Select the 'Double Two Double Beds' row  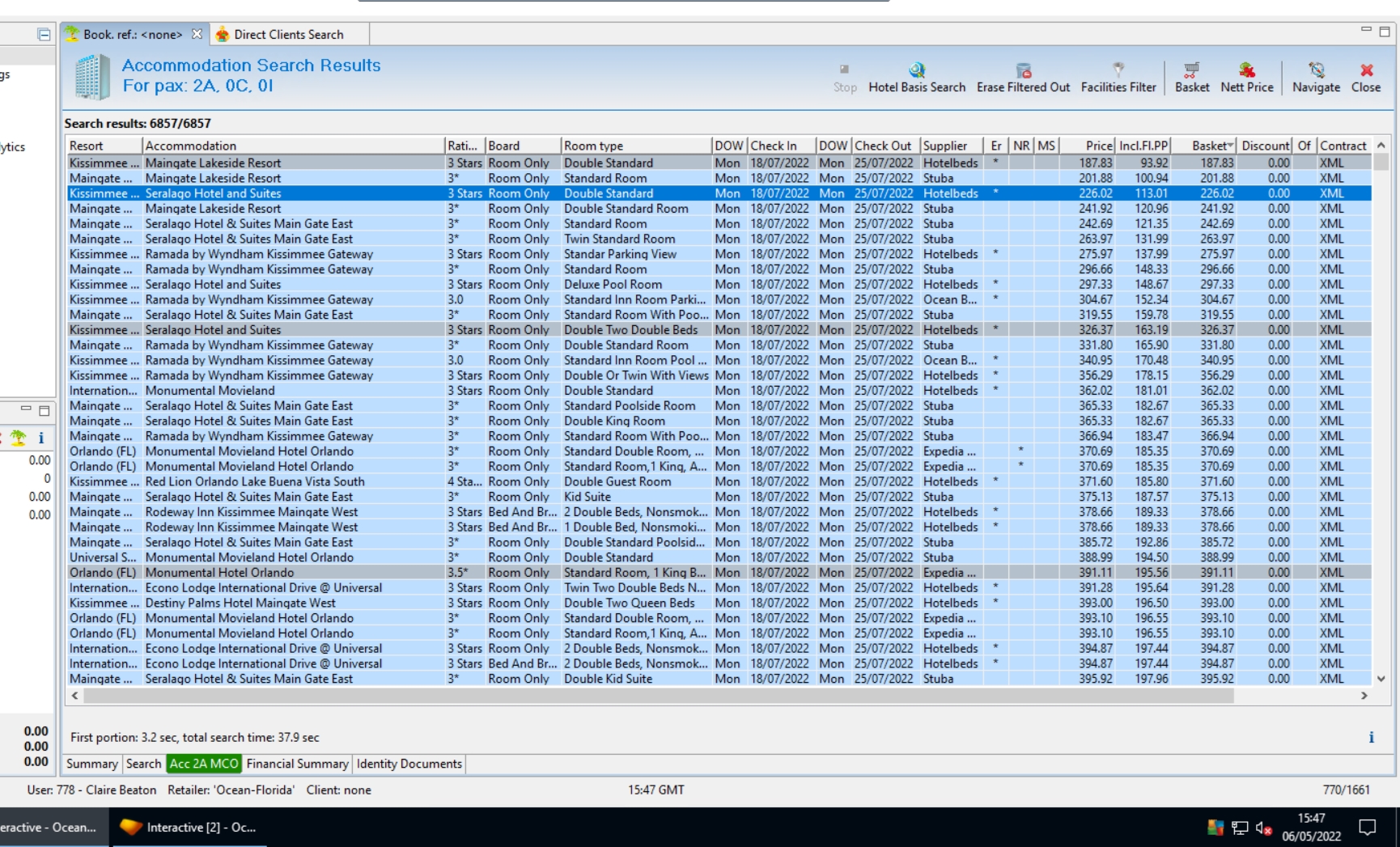coord(719,330)
